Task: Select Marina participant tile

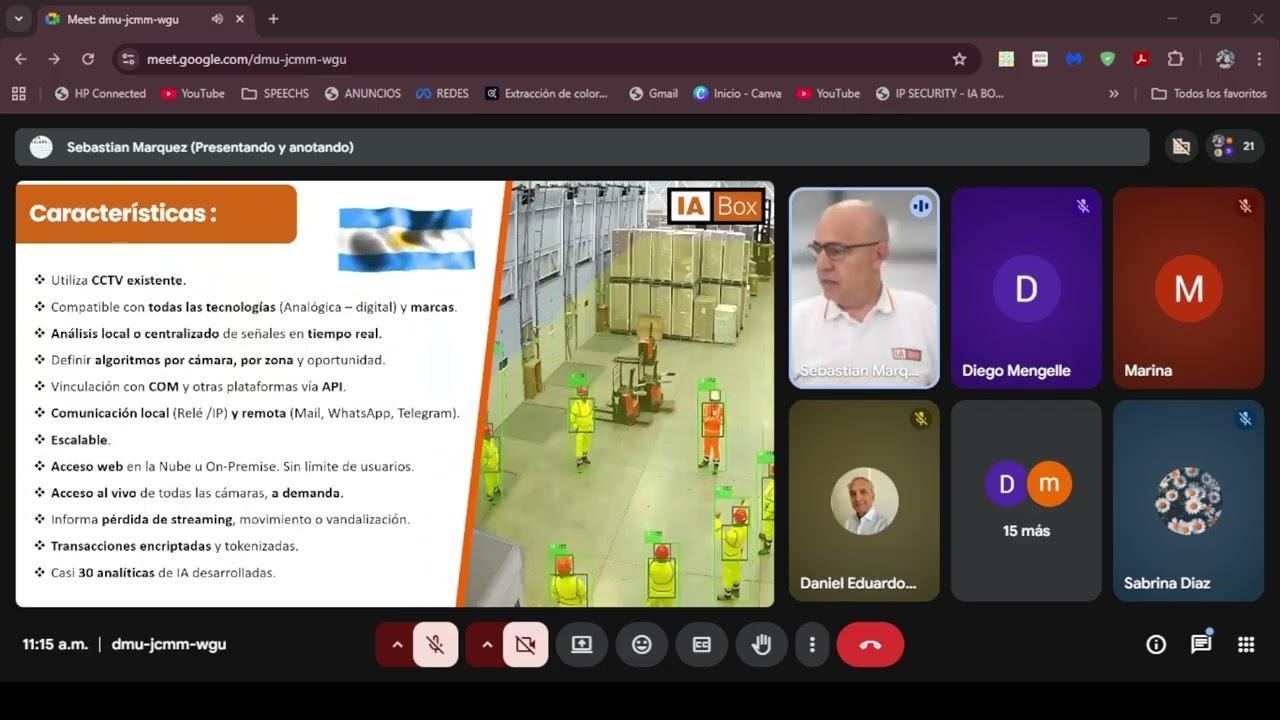Action: coord(1188,288)
